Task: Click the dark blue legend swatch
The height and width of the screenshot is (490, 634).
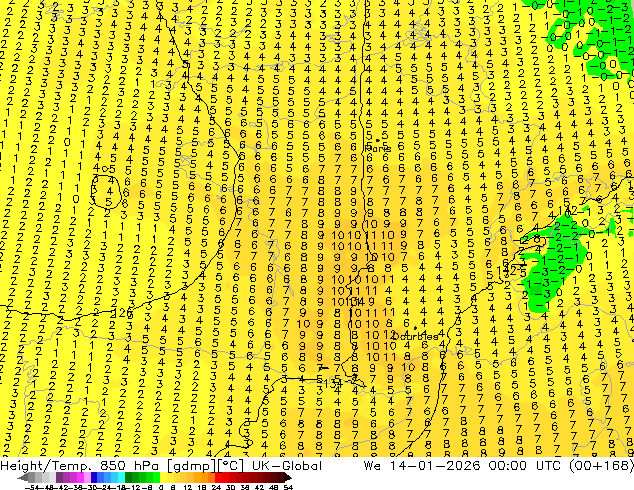Action: [x=94, y=477]
